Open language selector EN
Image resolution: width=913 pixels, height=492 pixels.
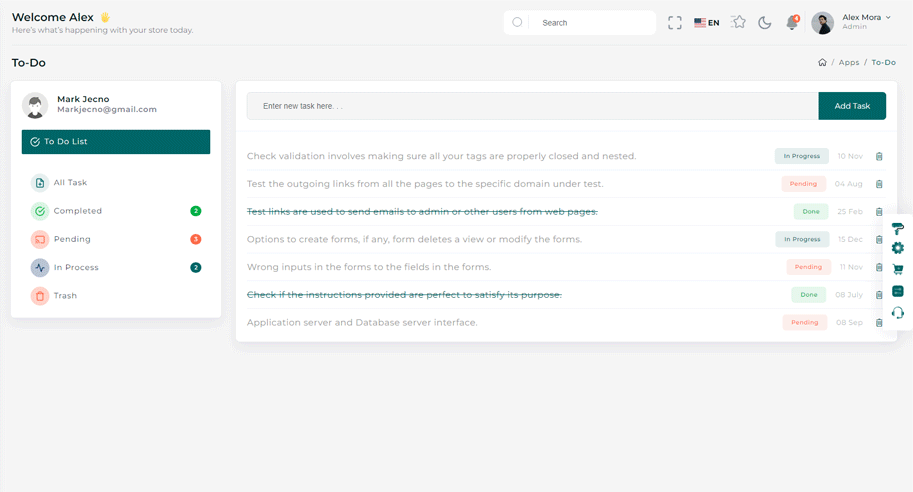pyautogui.click(x=707, y=22)
